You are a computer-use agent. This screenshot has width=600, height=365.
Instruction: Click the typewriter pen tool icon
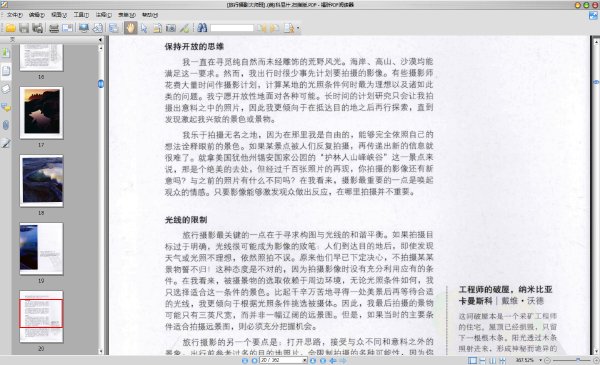point(184,28)
